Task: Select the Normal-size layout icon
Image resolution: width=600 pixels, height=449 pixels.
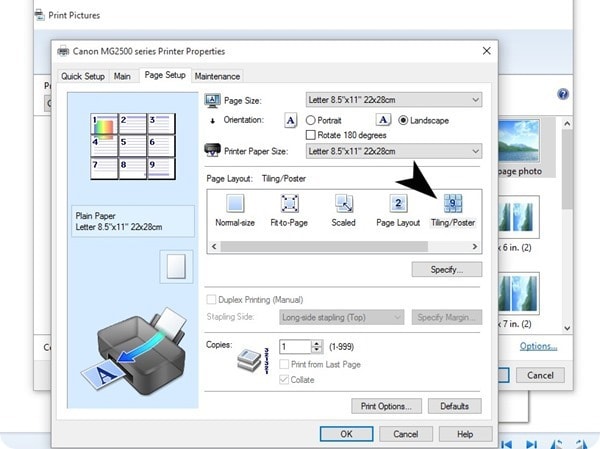Action: point(235,203)
